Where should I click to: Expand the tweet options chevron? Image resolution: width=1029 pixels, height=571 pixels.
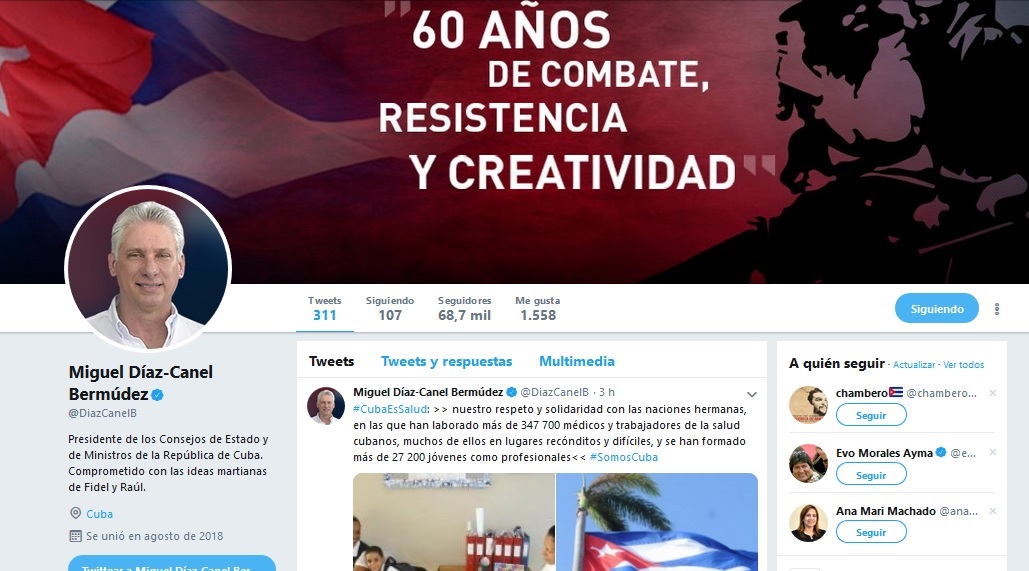752,394
